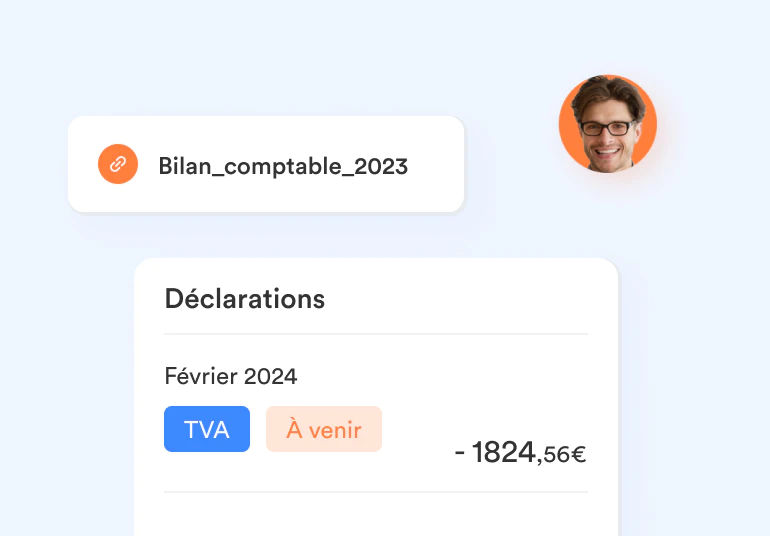Click empty card area below the TVA row divider
770x536 pixels.
(x=376, y=514)
